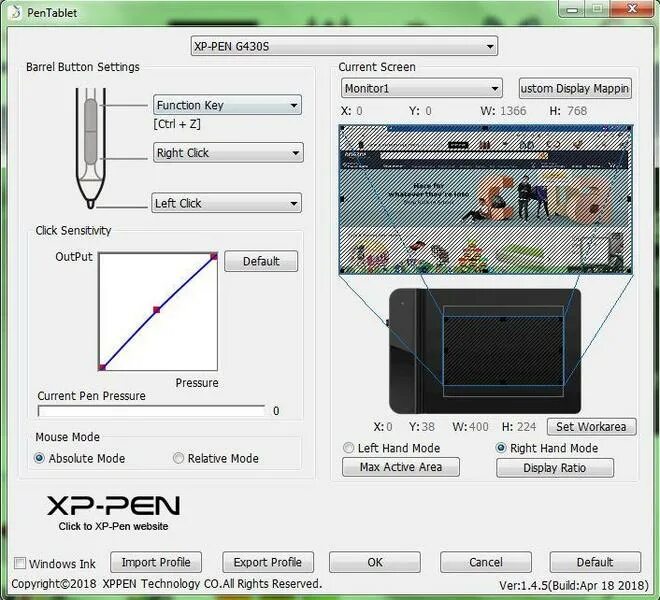Select Absolute Mode radio button

(x=39, y=458)
